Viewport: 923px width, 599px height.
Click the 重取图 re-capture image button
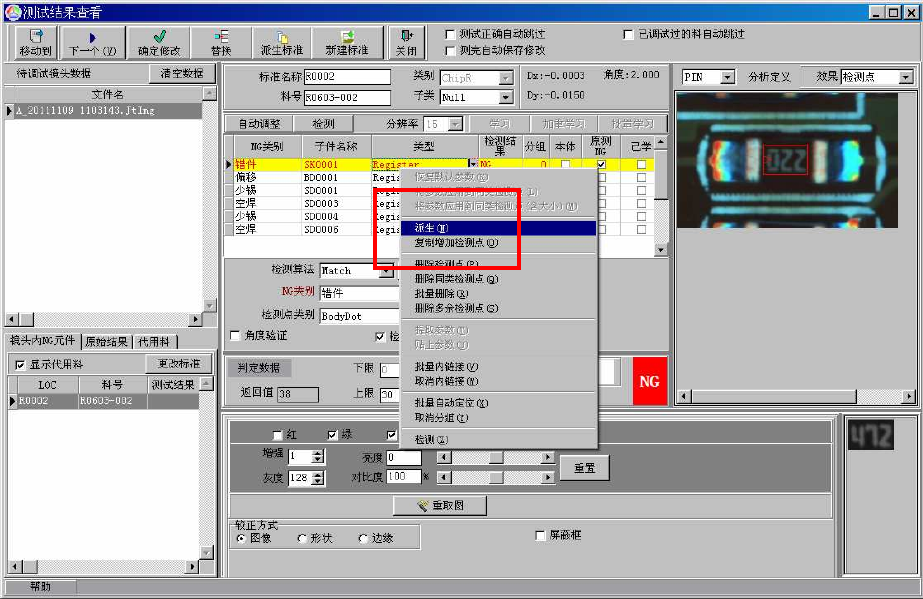[x=440, y=505]
